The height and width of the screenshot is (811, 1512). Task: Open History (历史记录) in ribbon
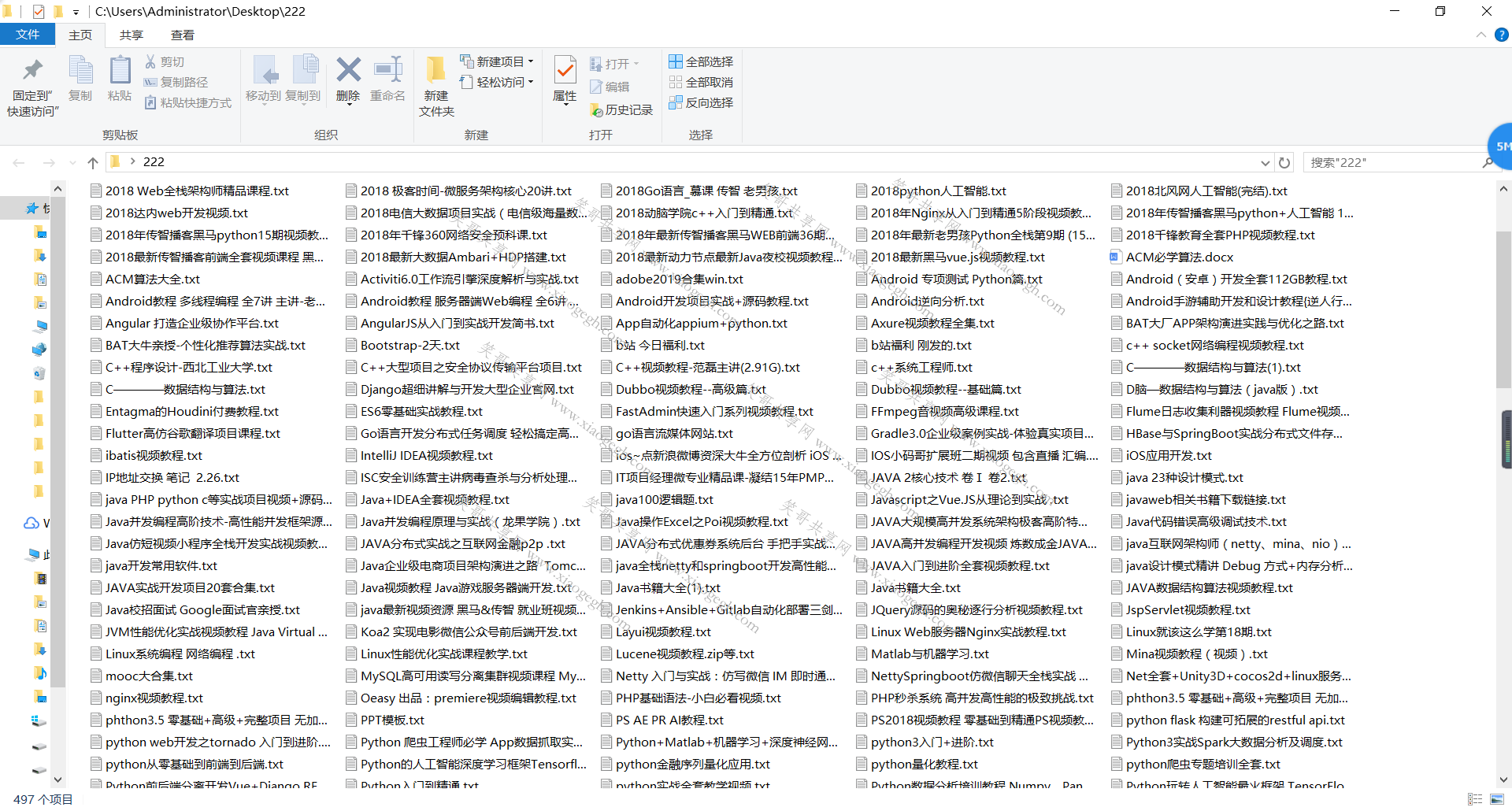[622, 109]
